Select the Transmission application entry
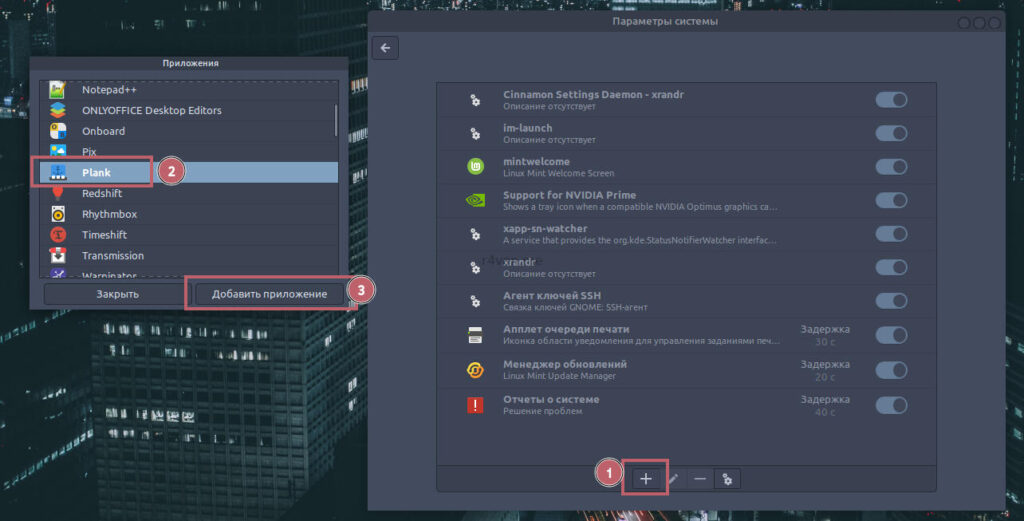This screenshot has height=521, width=1024. [112, 256]
